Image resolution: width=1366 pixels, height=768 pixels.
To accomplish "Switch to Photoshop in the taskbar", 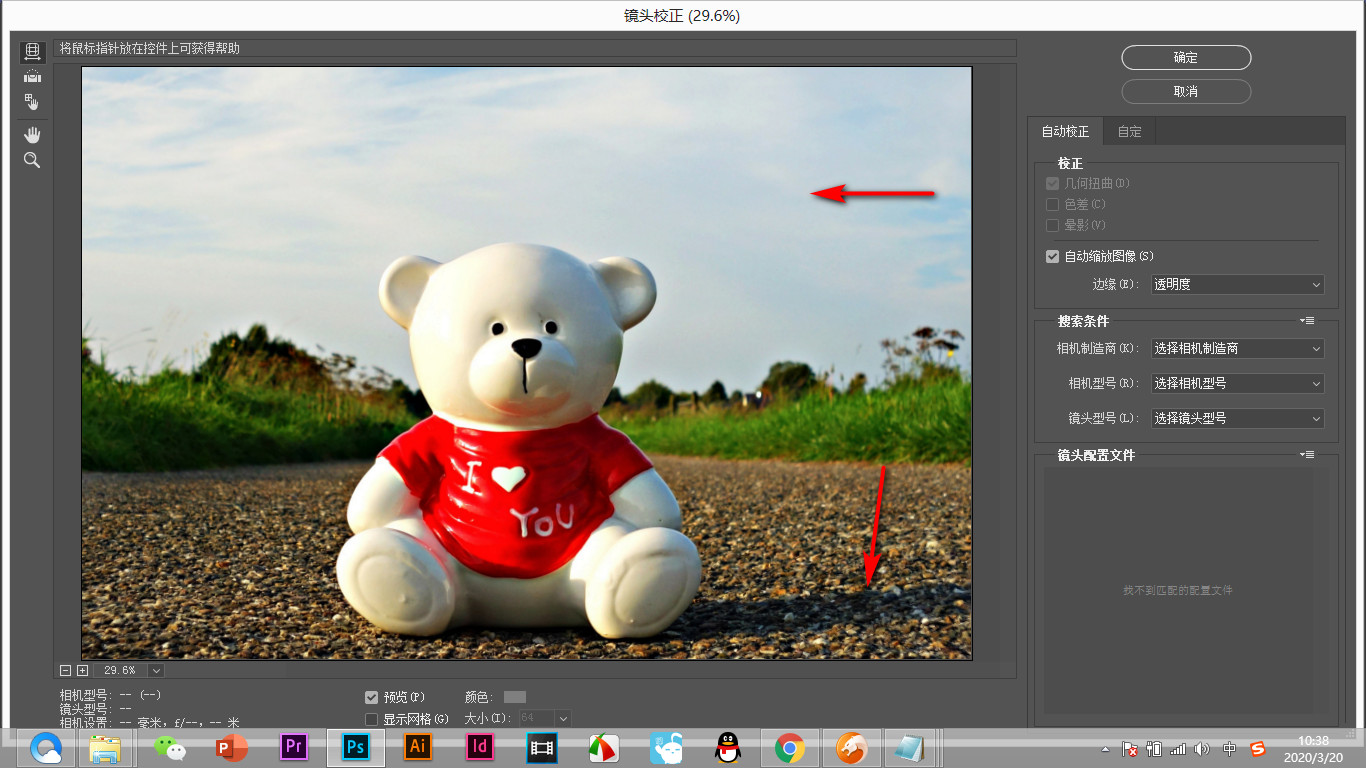I will 356,747.
